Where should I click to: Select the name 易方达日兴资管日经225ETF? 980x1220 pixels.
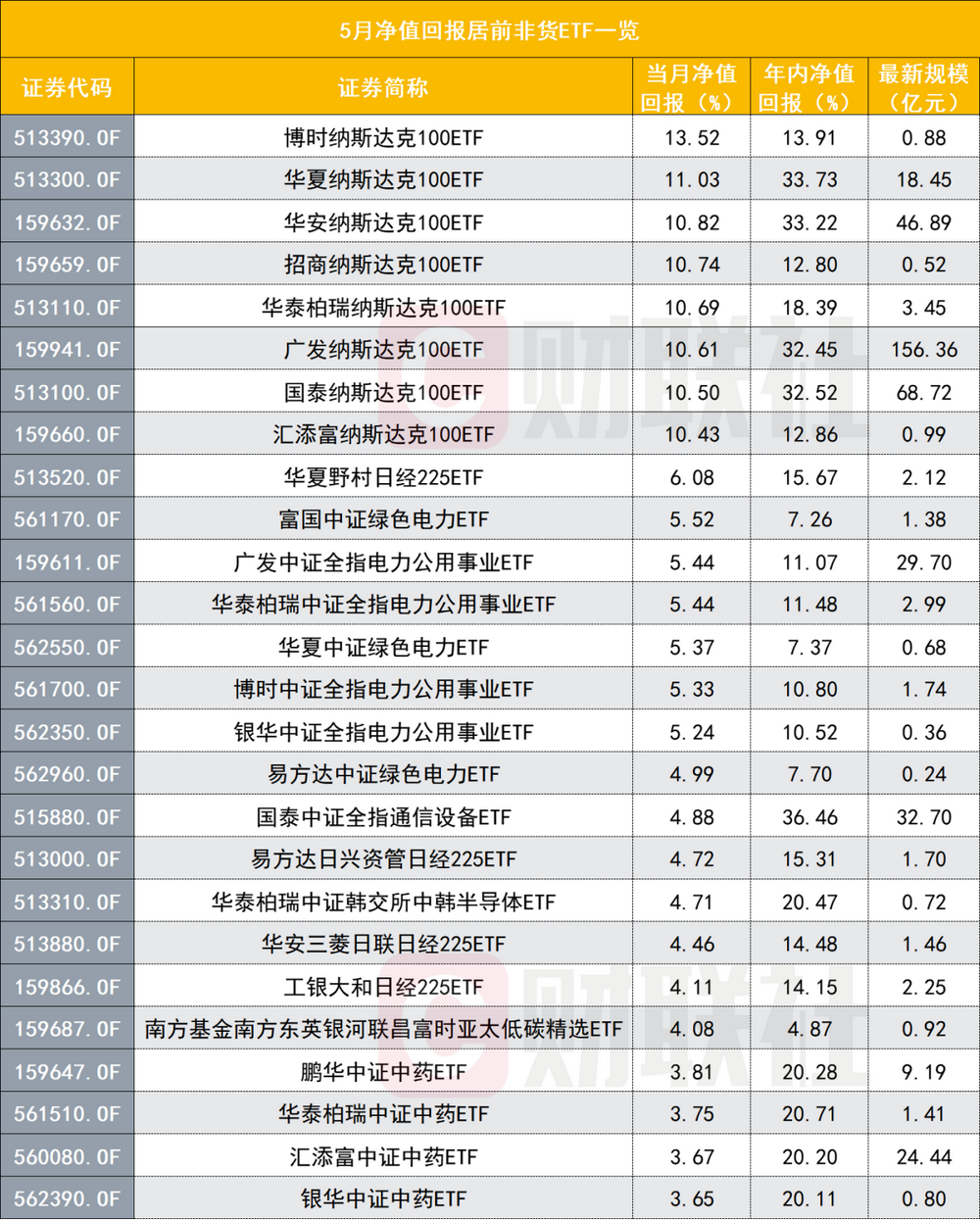click(383, 859)
